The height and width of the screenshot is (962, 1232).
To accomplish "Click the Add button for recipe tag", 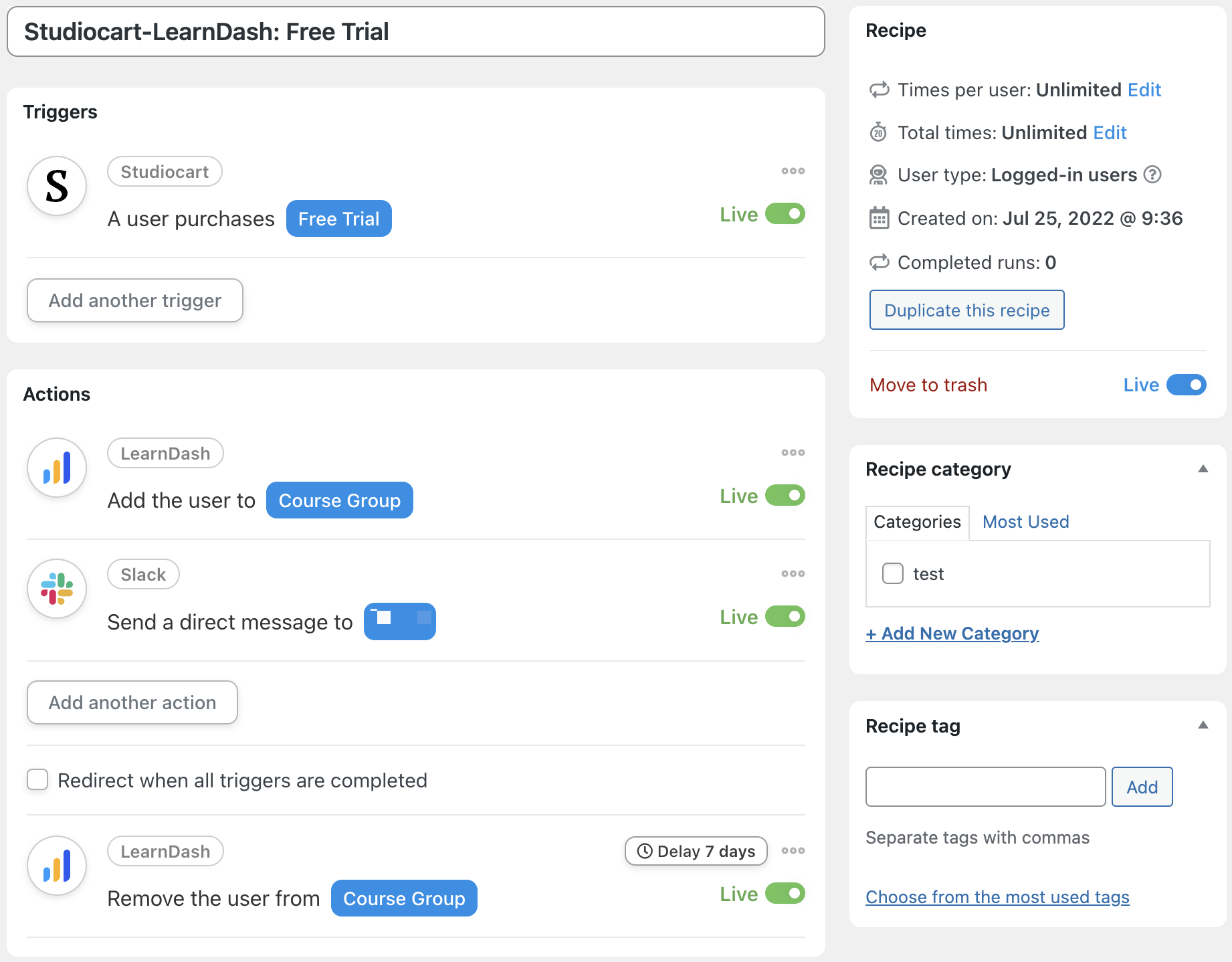I will [1142, 787].
